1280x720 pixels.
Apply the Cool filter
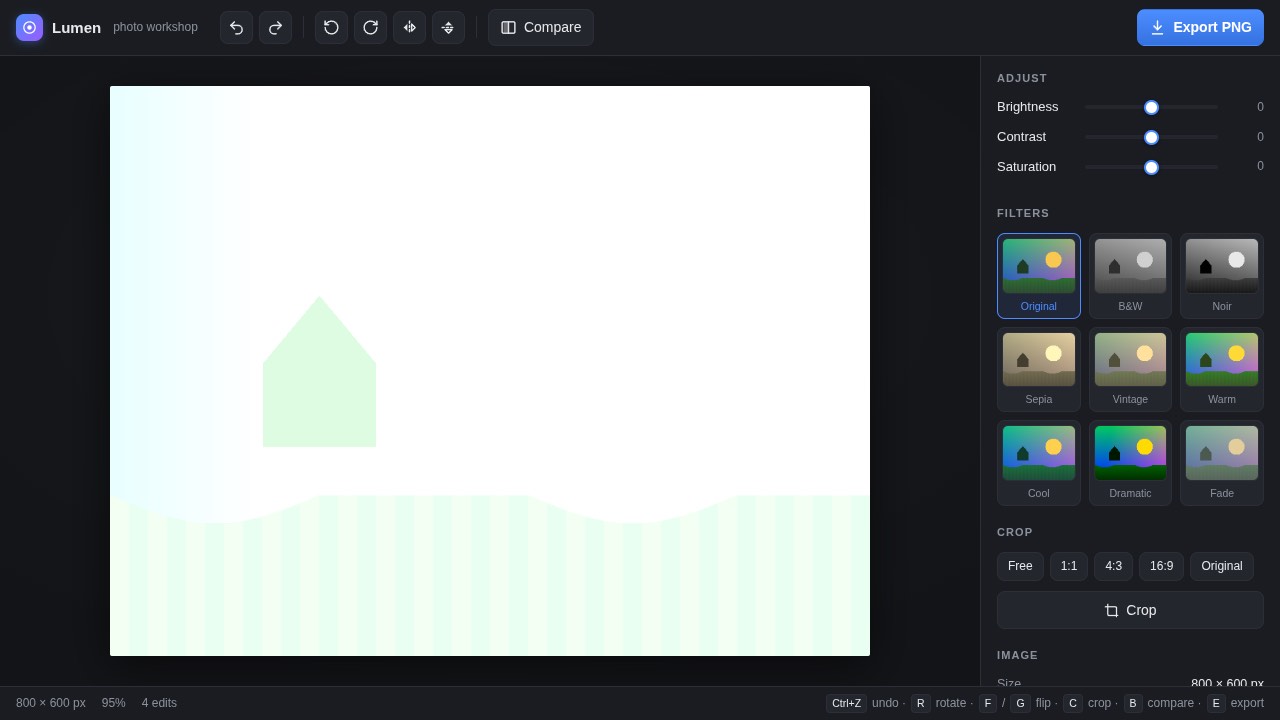[x=1039, y=463]
